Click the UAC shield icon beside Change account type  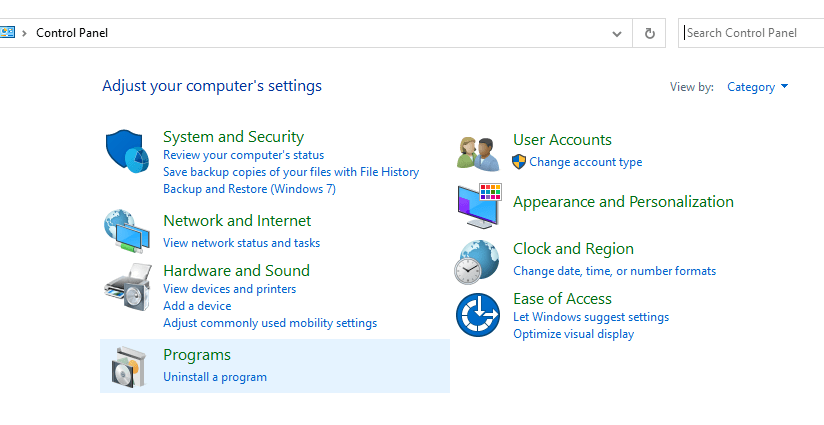(519, 162)
